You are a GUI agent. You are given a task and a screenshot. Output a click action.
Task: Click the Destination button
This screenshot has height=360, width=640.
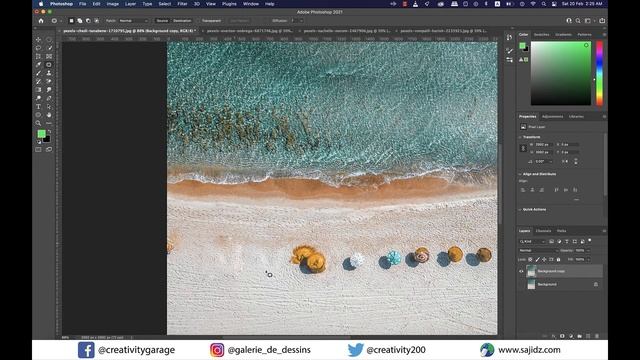coord(182,21)
